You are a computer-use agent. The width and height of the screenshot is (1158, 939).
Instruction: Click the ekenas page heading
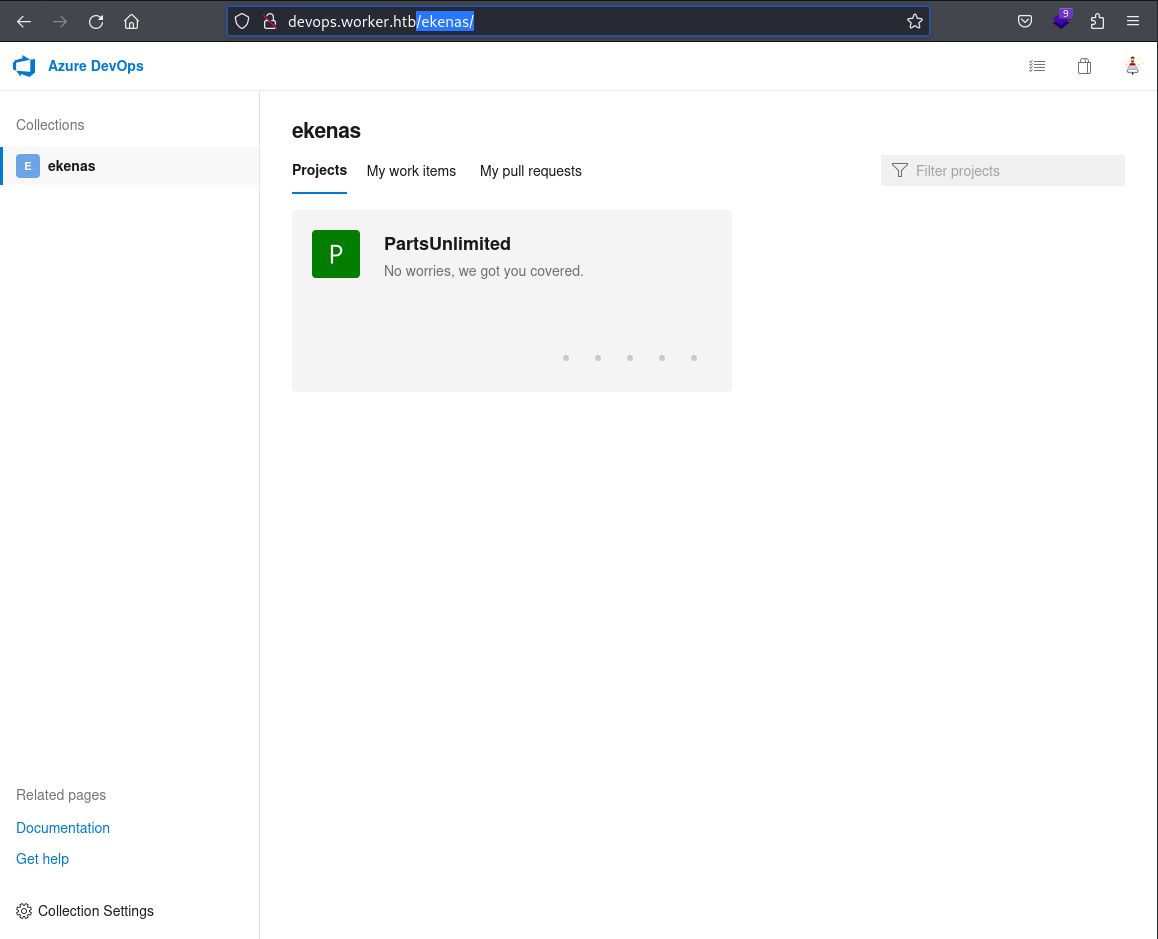(326, 131)
